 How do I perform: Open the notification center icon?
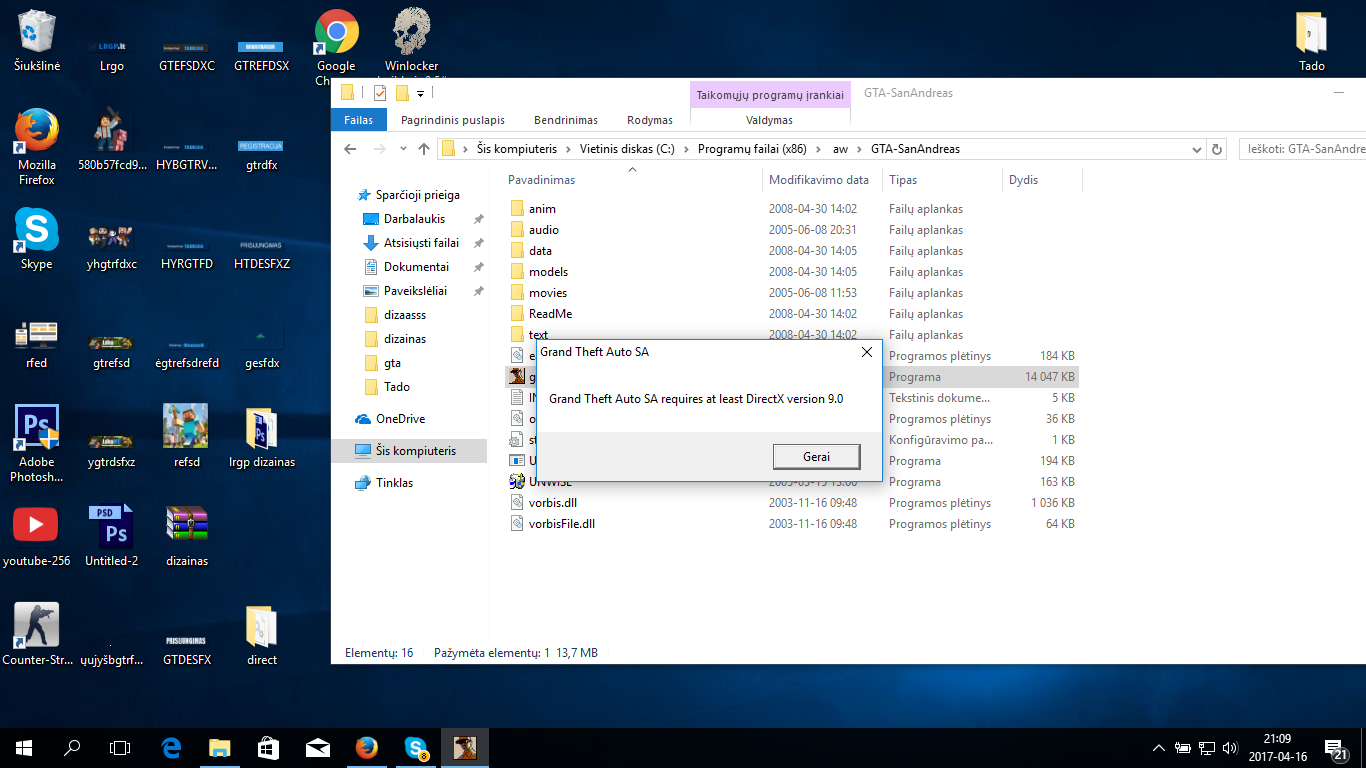[1334, 748]
